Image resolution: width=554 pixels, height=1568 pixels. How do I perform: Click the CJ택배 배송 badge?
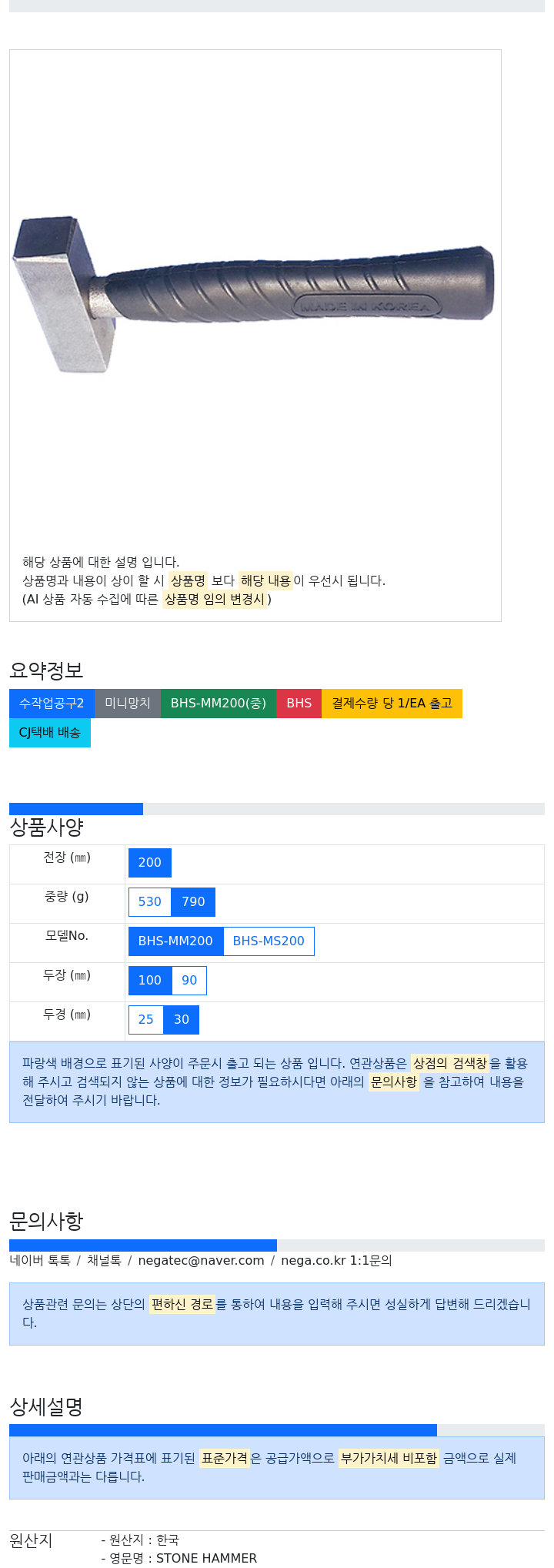coord(50,733)
